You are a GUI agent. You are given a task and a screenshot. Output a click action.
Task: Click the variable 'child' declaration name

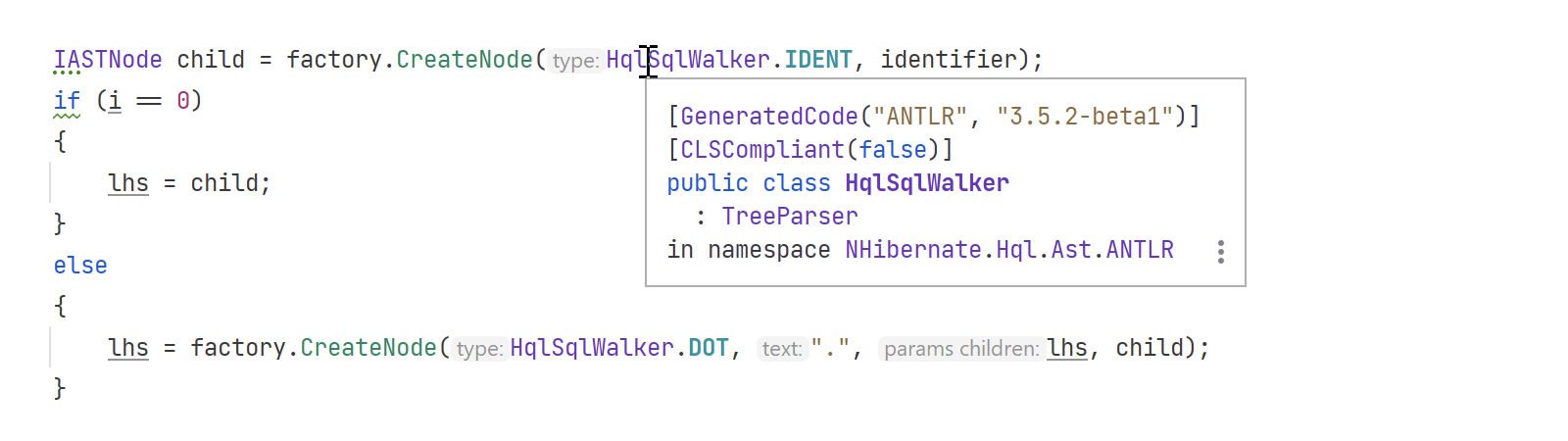pyautogui.click(x=211, y=60)
